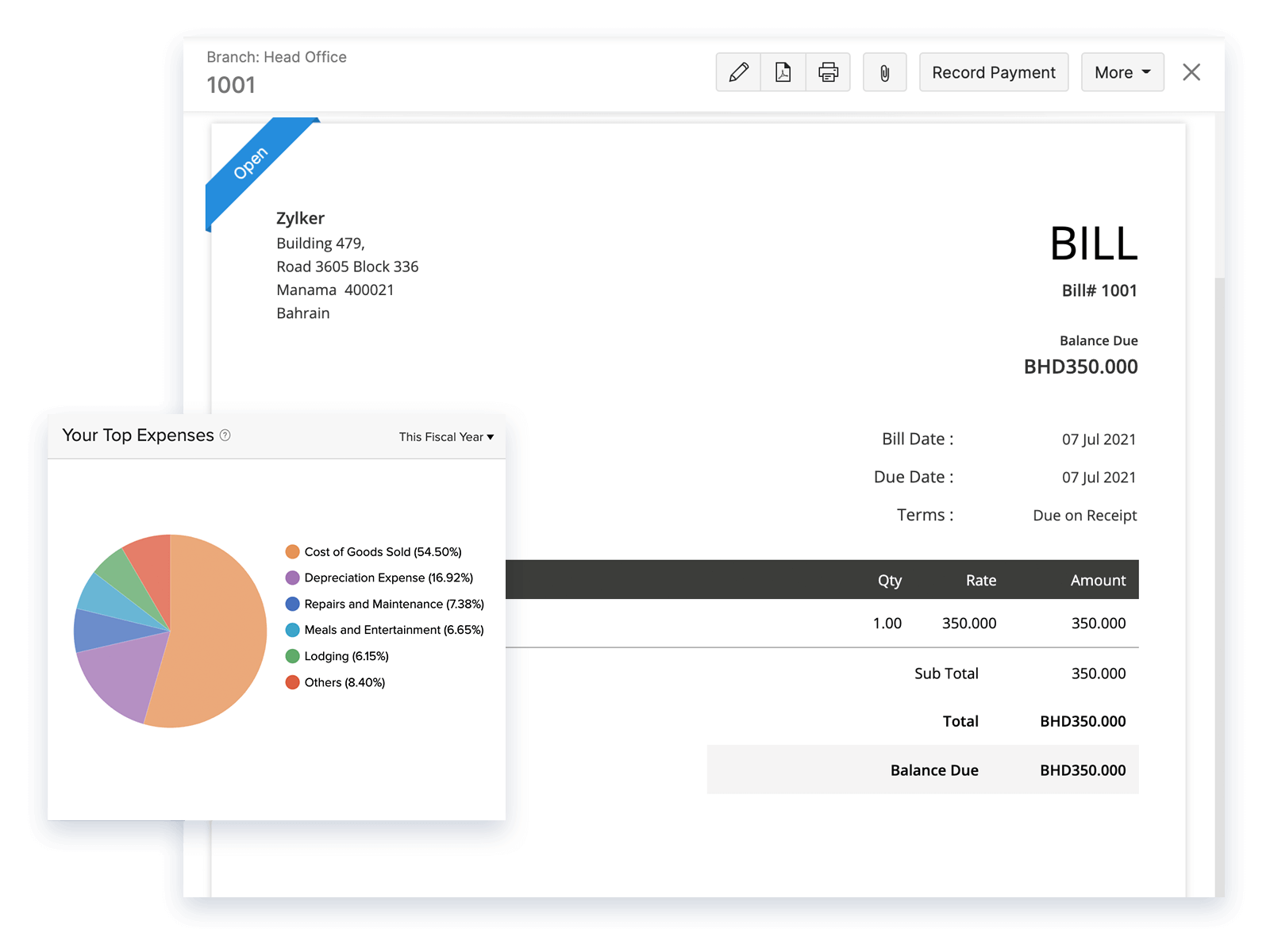
Task: Open the More dropdown arrow
Action: pyautogui.click(x=1146, y=72)
